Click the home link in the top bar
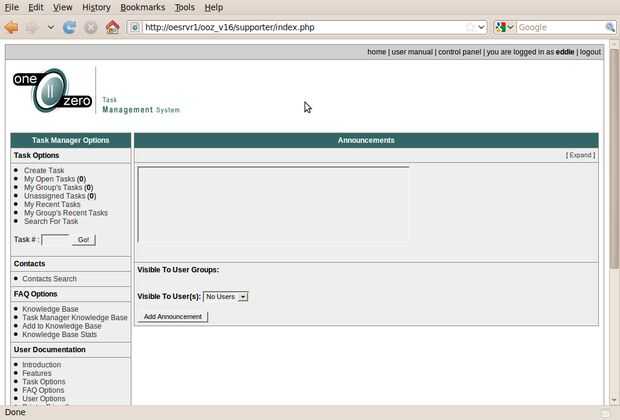620x420 pixels. [376, 52]
